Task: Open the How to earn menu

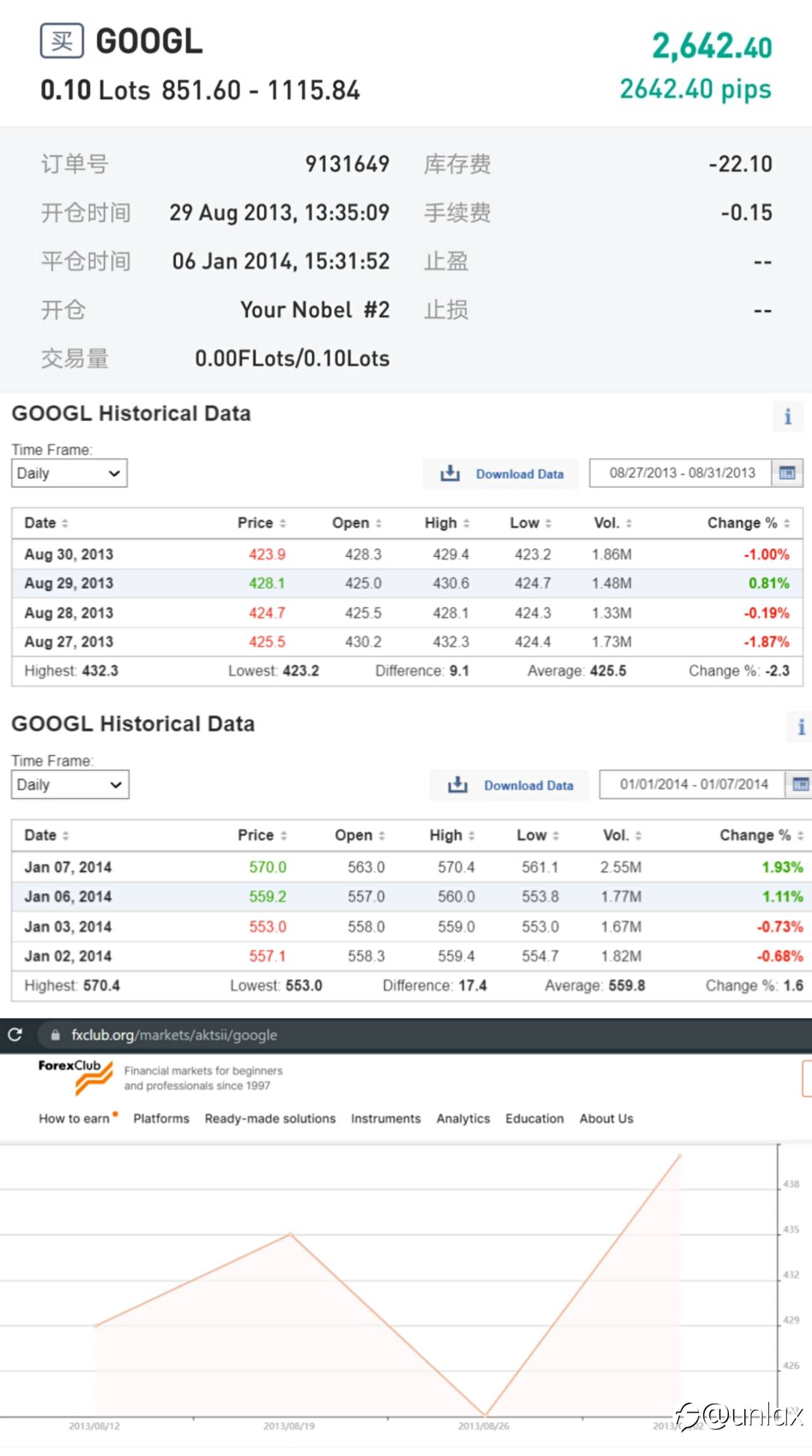Action: pyautogui.click(x=74, y=1118)
